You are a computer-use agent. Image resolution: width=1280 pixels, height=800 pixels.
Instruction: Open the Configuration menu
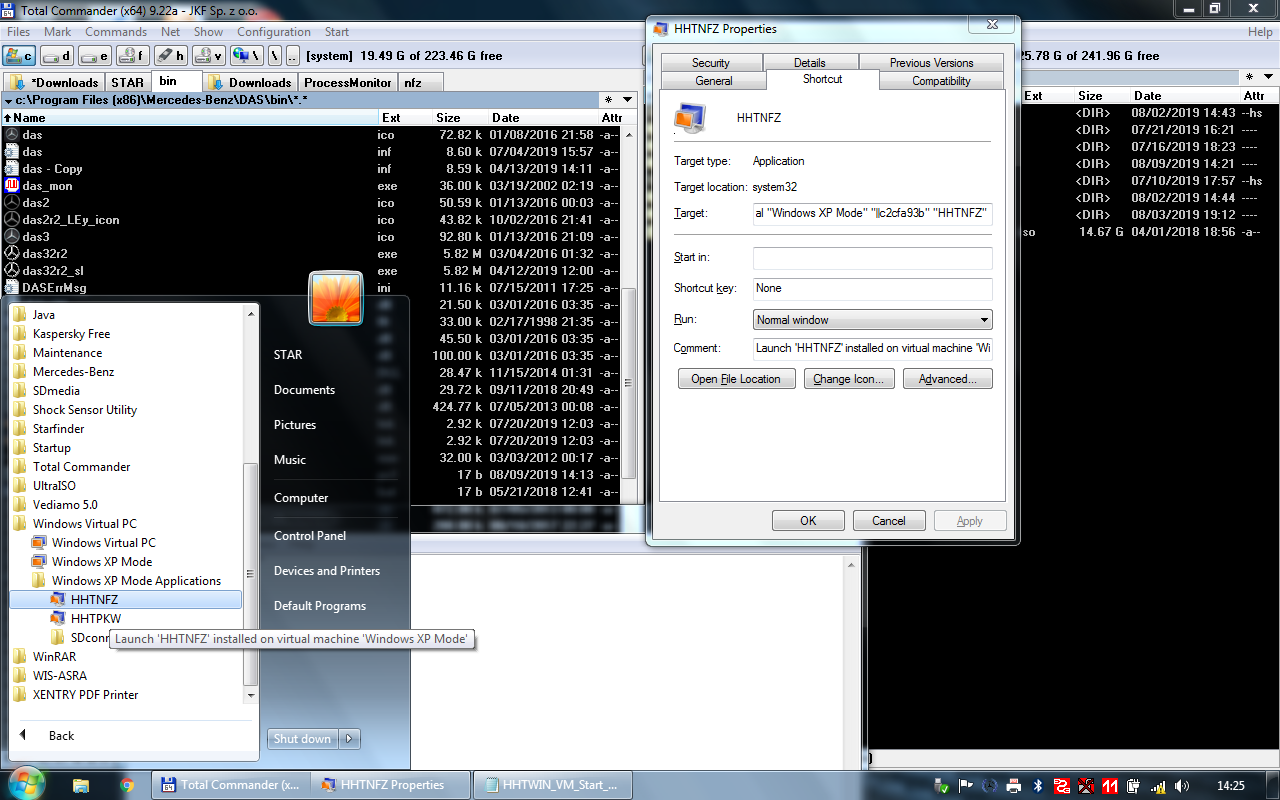[x=274, y=32]
